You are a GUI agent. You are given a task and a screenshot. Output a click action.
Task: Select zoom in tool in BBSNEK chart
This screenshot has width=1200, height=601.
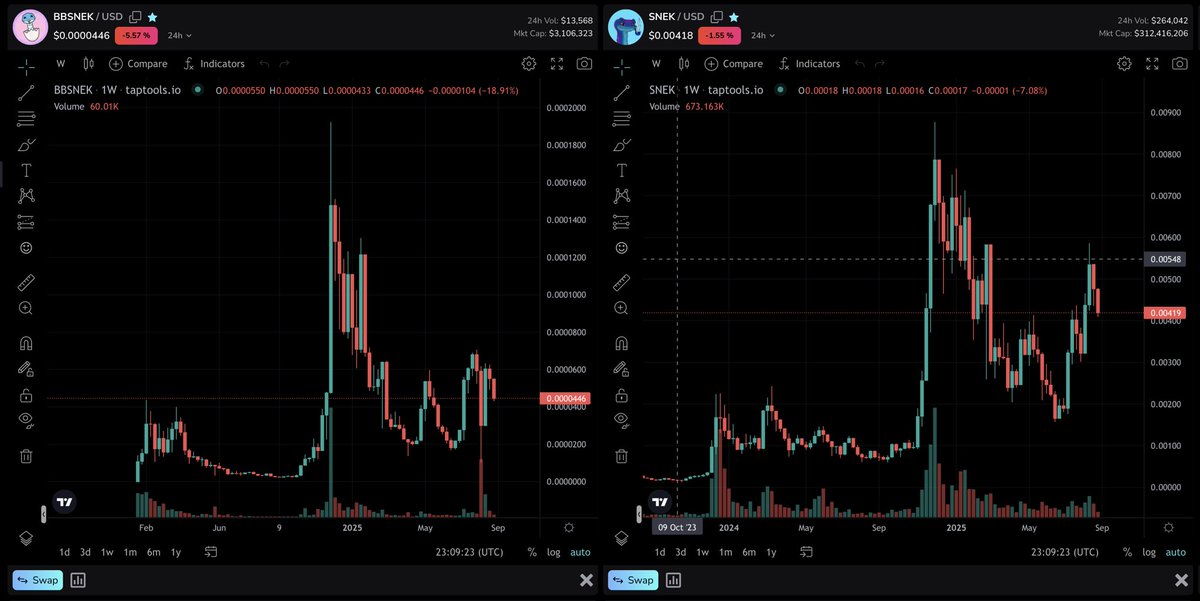pos(26,308)
